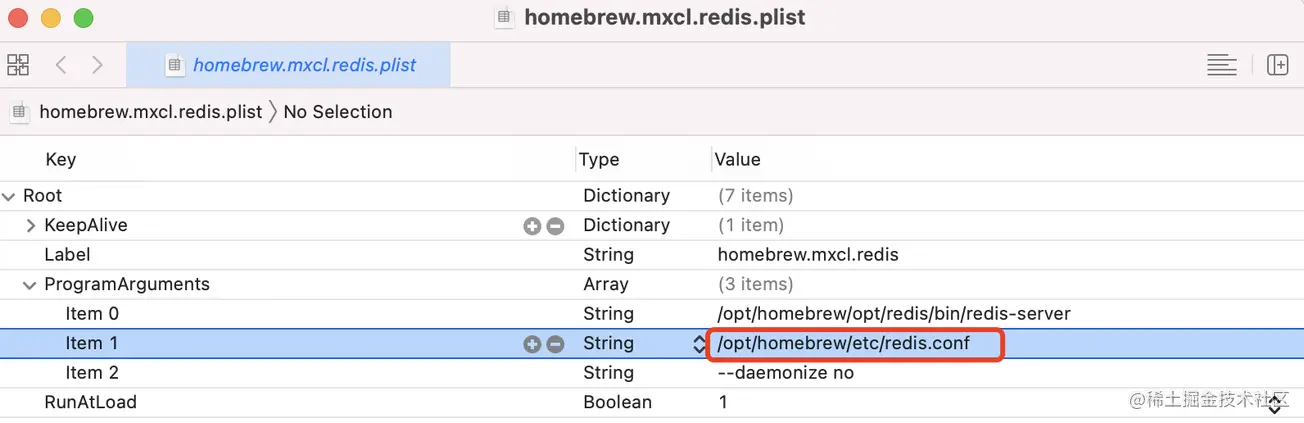Click the plist document icon in title bar
The height and width of the screenshot is (423, 1304).
point(506,18)
